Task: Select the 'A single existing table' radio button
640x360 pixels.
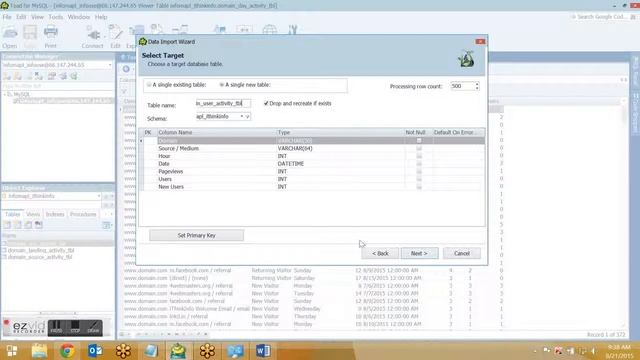Action: tap(149, 85)
